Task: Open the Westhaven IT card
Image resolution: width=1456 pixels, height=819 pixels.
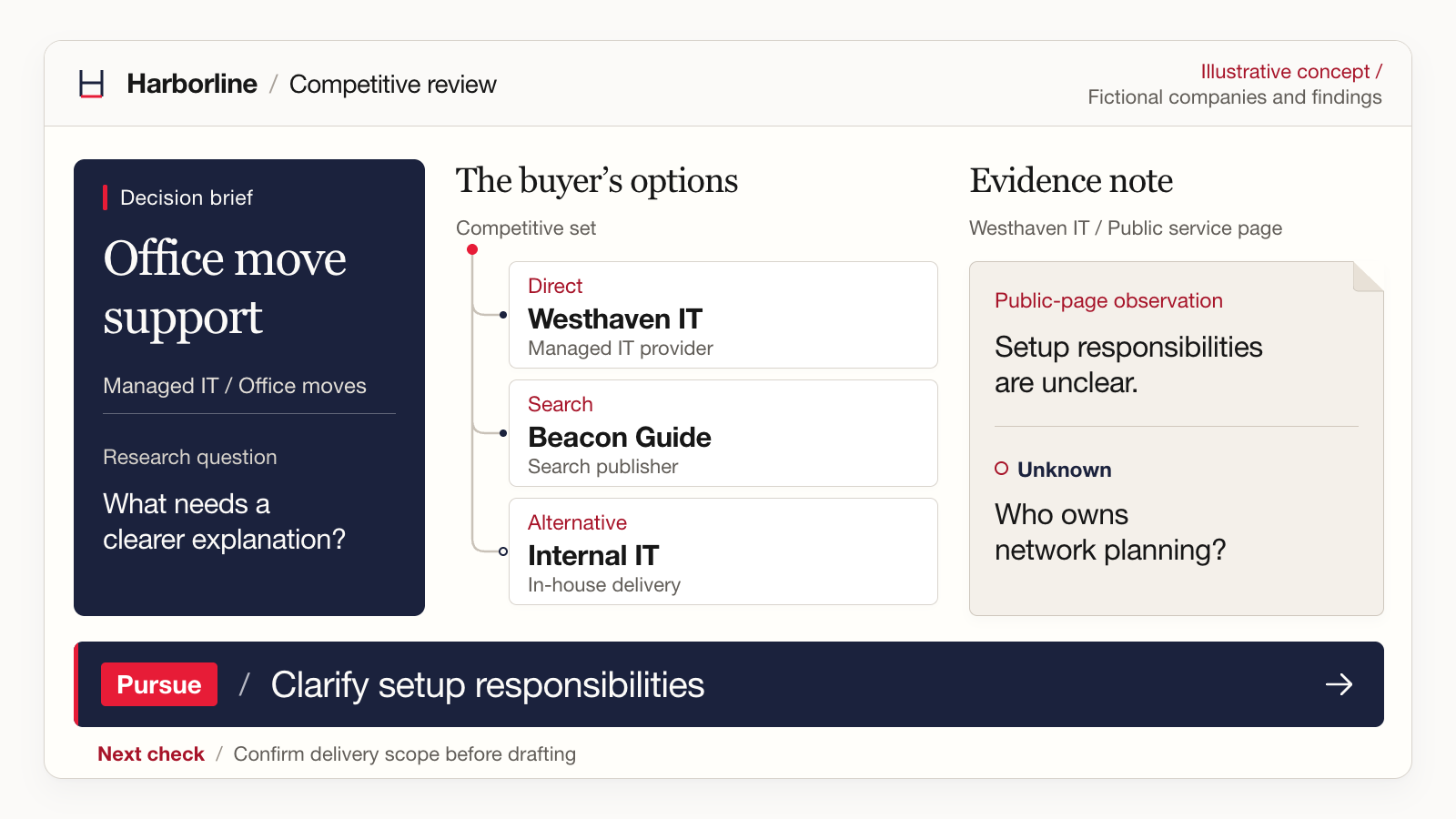Action: (x=723, y=315)
